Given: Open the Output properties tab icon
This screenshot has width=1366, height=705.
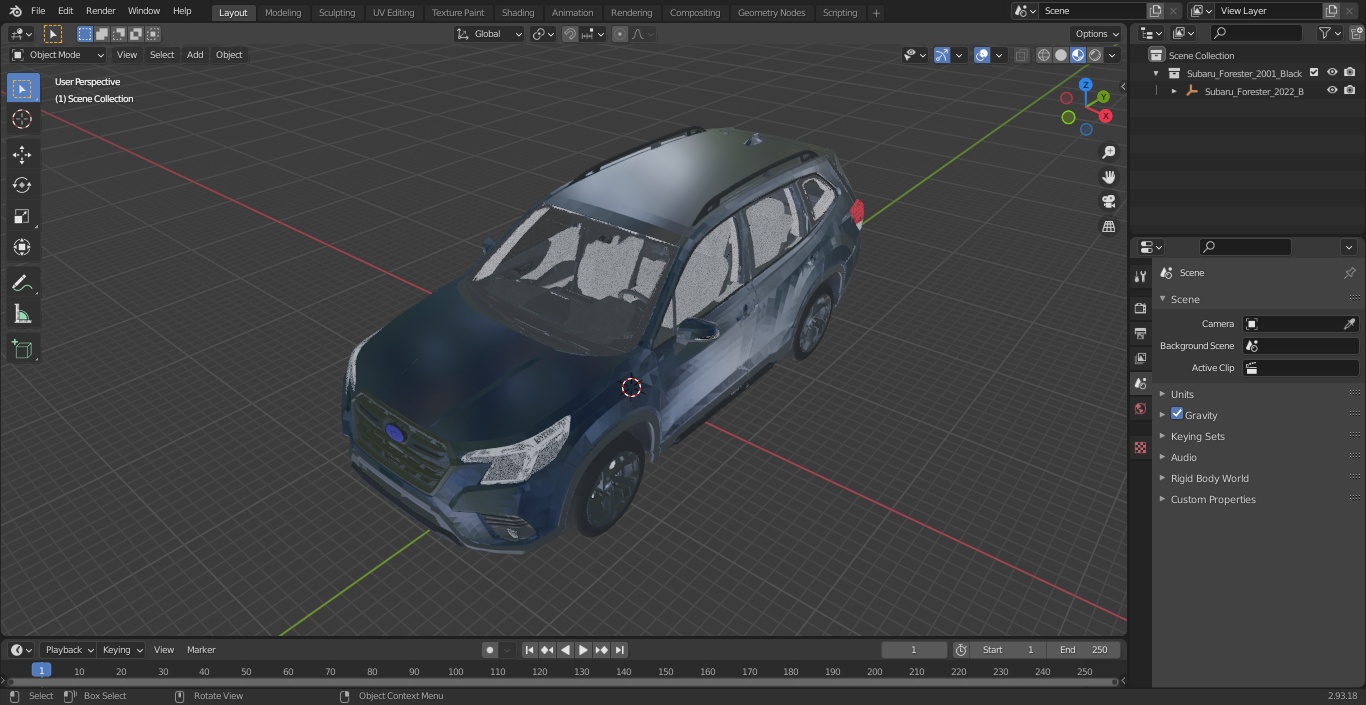Looking at the screenshot, I should point(1140,333).
